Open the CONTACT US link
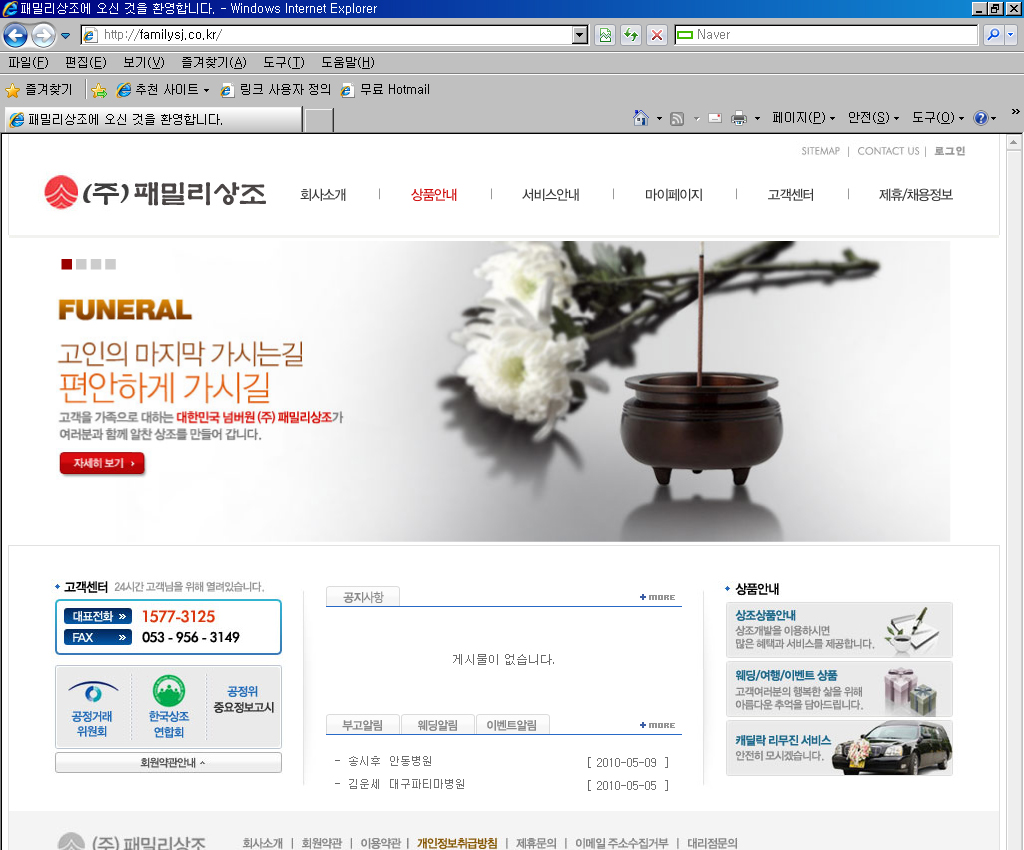The height and width of the screenshot is (850, 1024). pos(888,151)
